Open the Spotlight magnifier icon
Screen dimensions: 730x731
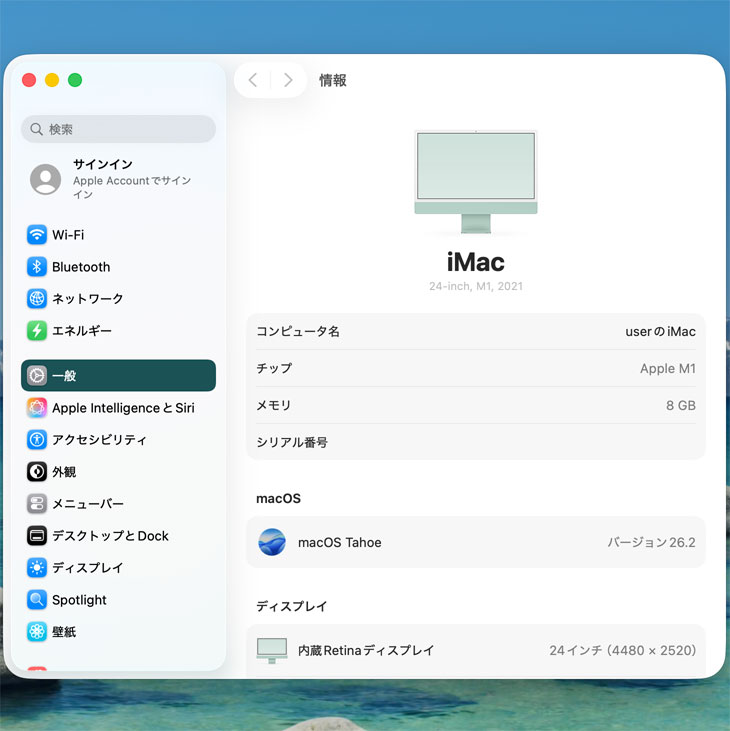[37, 600]
